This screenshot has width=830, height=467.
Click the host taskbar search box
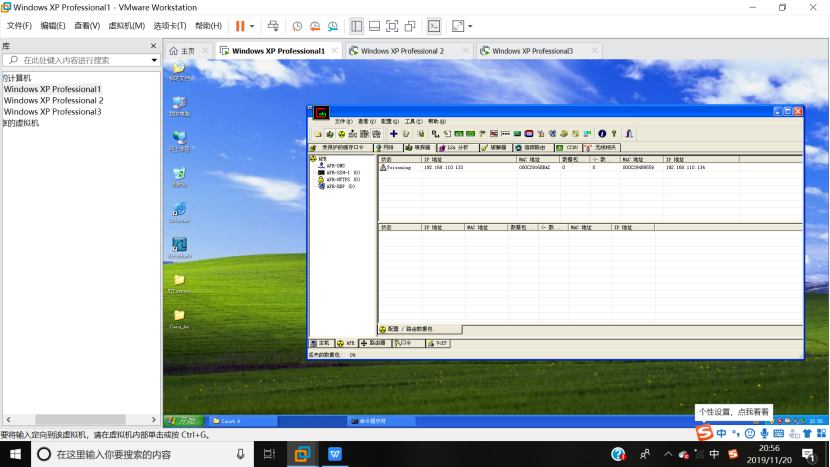[143, 454]
